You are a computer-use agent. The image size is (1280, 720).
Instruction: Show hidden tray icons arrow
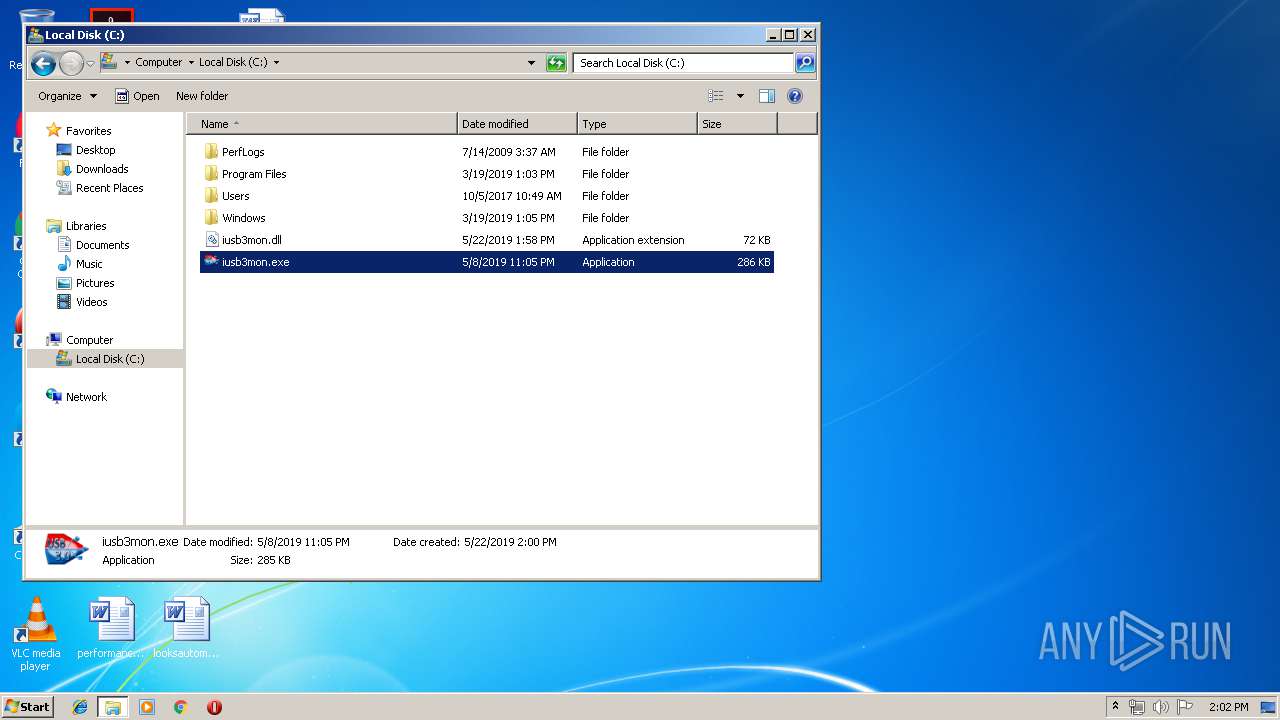[x=1115, y=707]
